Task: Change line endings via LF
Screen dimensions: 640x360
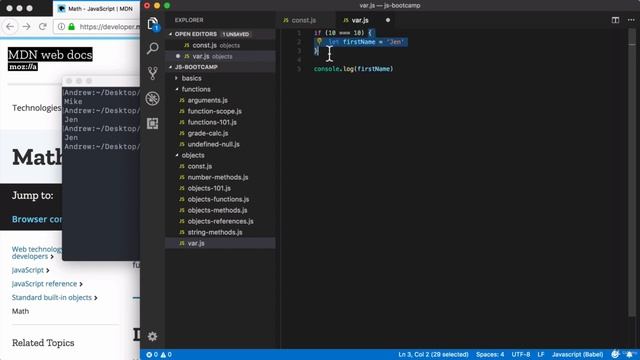Action: 541,355
